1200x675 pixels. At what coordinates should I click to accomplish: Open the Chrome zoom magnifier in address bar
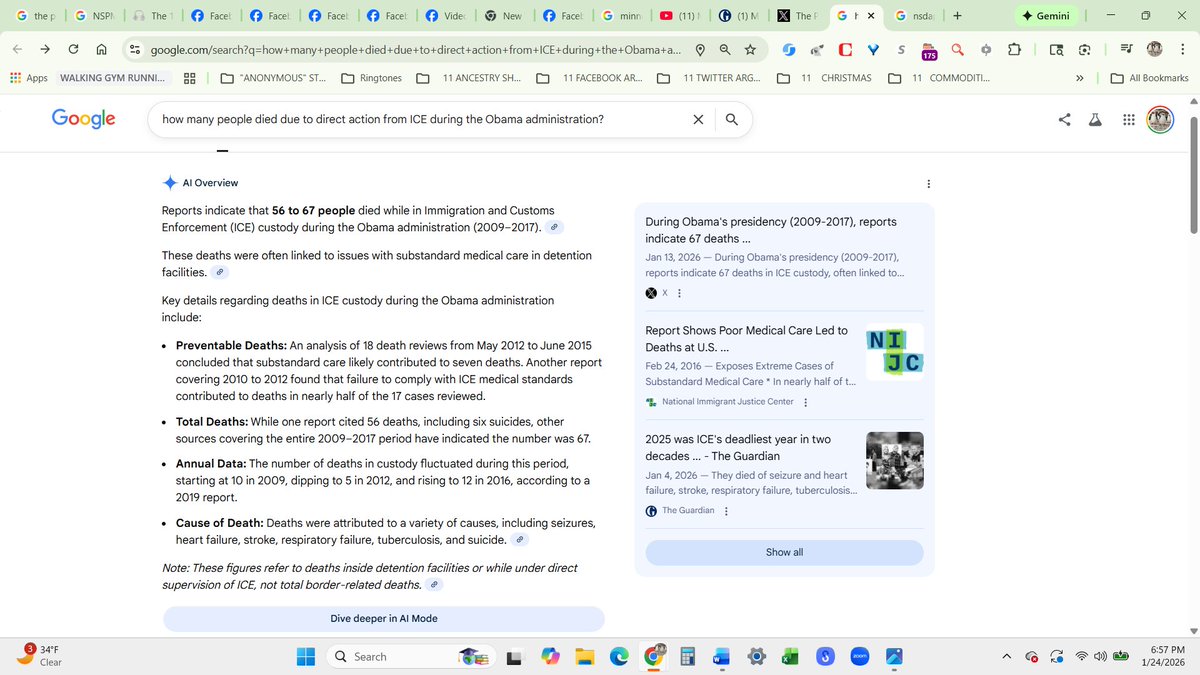coord(725,50)
